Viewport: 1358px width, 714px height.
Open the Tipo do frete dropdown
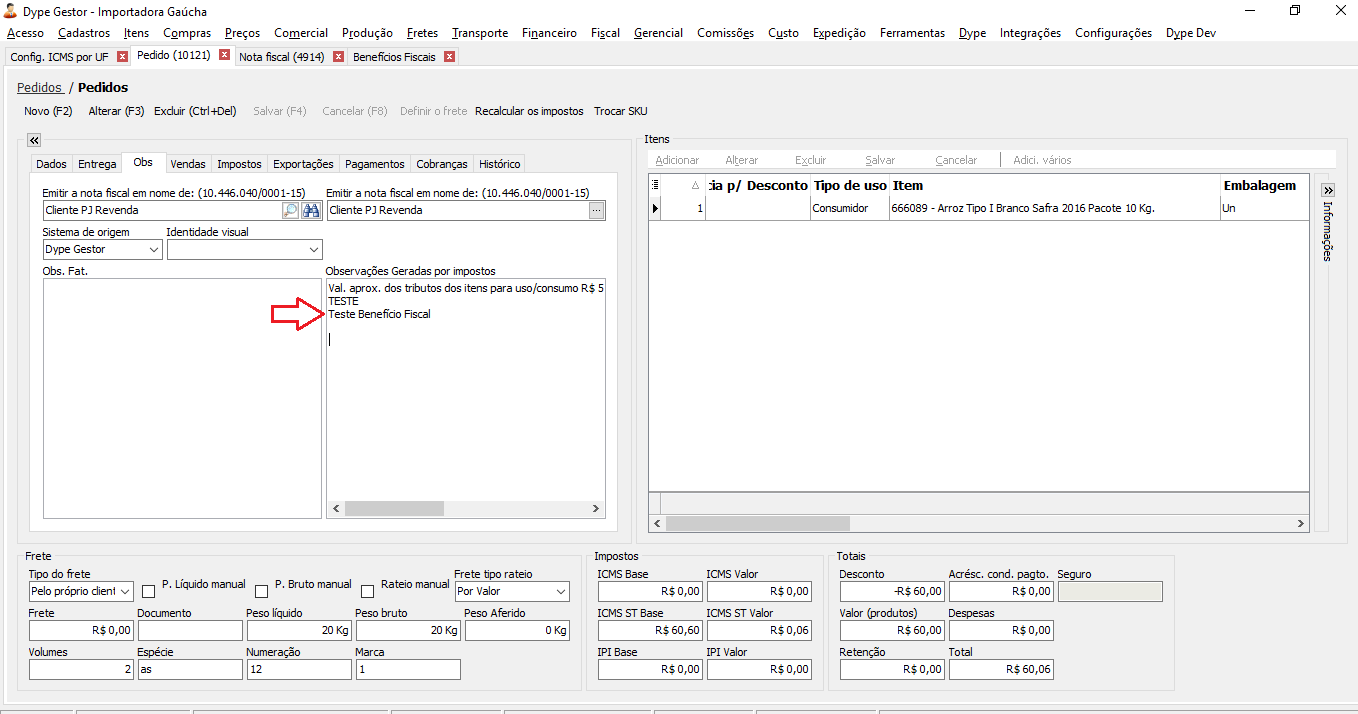(x=125, y=591)
